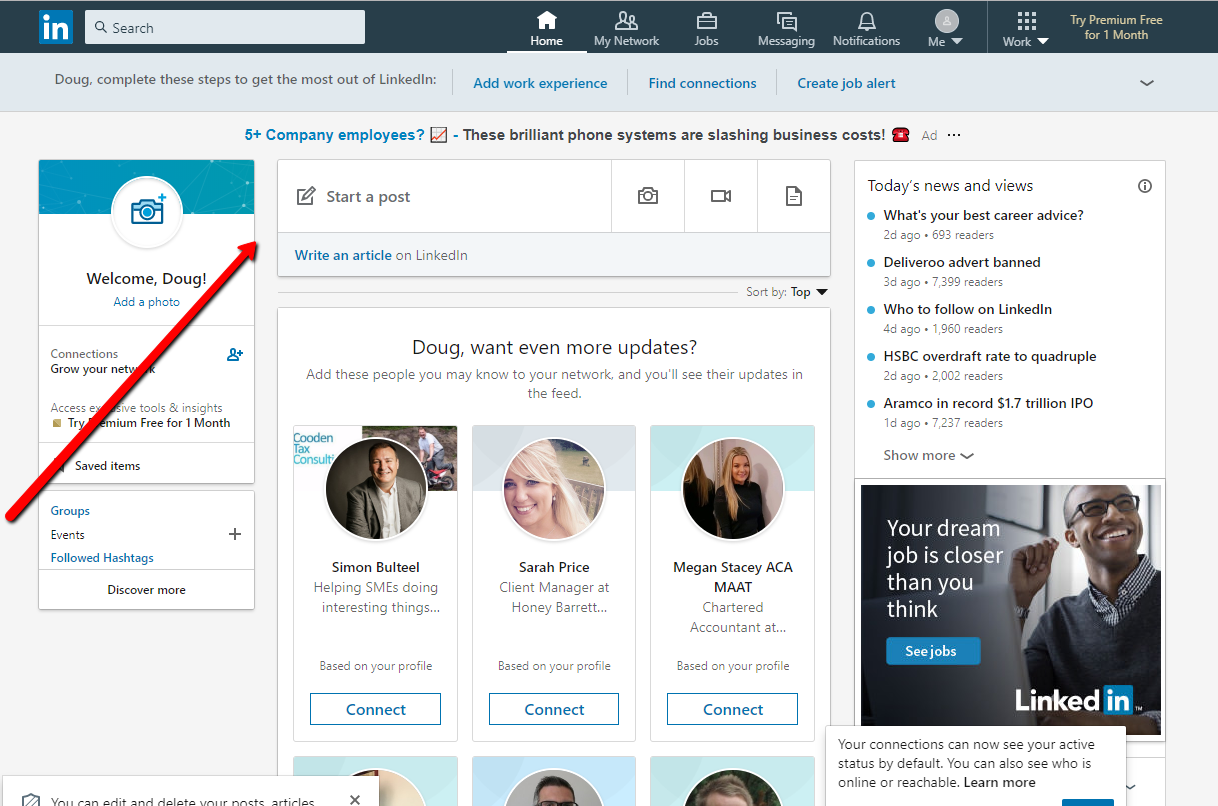1218x806 pixels.
Task: Click See jobs button in ad
Action: [x=932, y=651]
